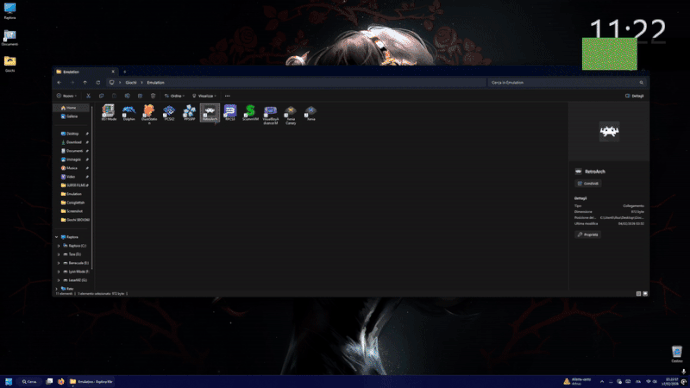Open the first shortcut, left of Dolphin
690x388 pixels.
[x=109, y=113]
